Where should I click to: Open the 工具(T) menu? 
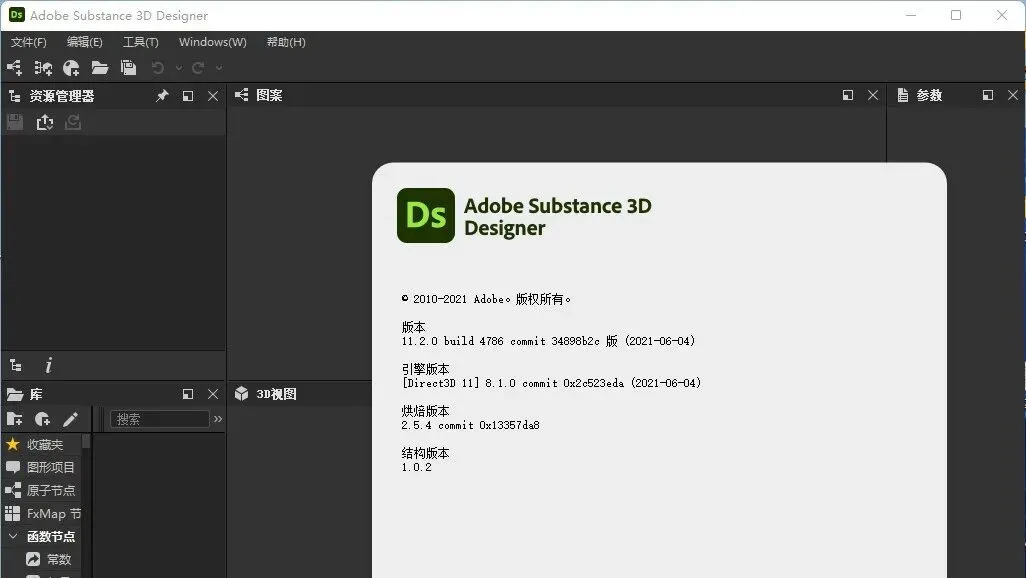pos(141,42)
